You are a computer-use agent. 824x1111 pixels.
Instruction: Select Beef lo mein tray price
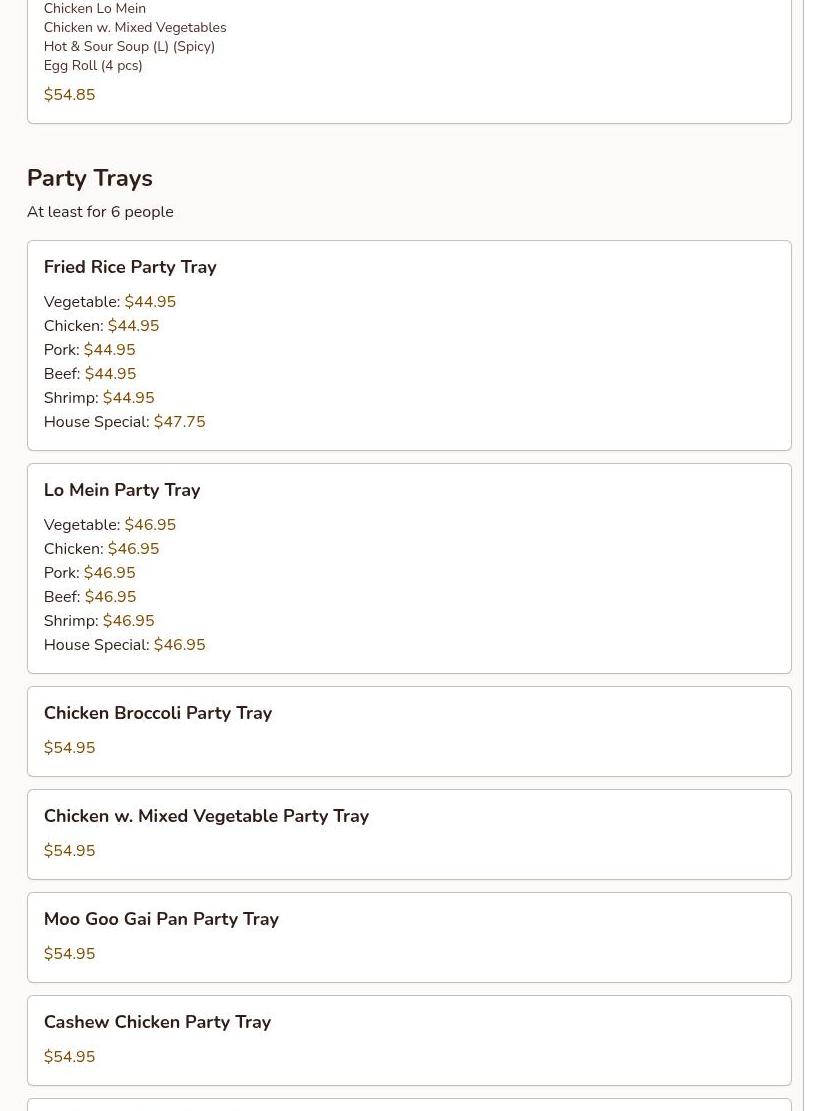pos(111,597)
